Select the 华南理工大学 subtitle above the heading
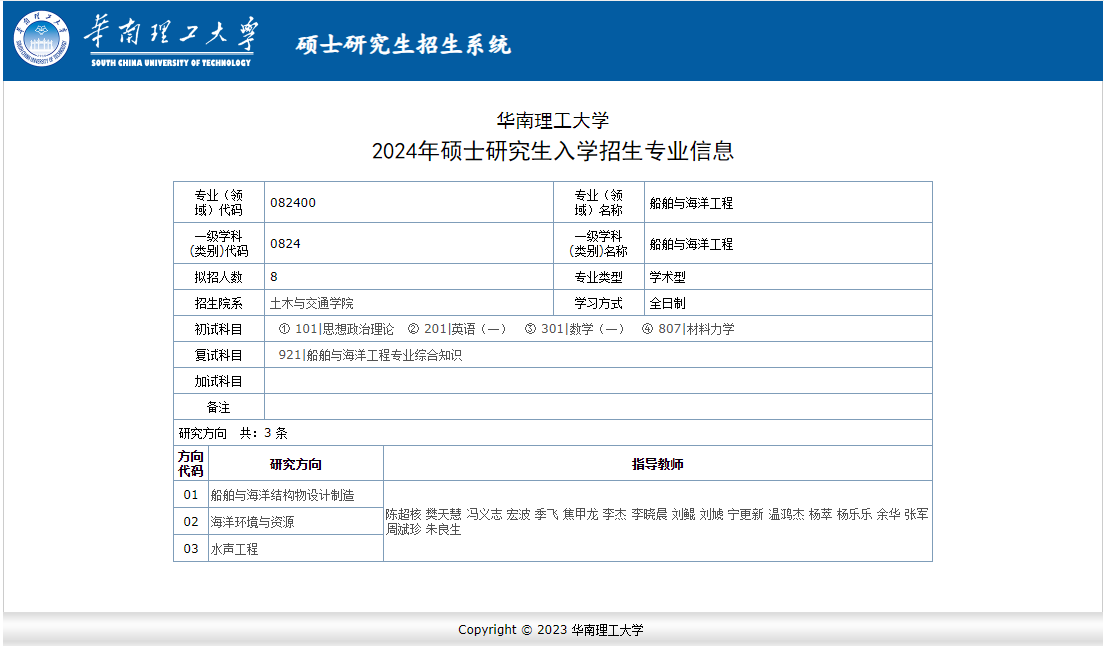Viewport: 1104px width, 646px height. 553,121
